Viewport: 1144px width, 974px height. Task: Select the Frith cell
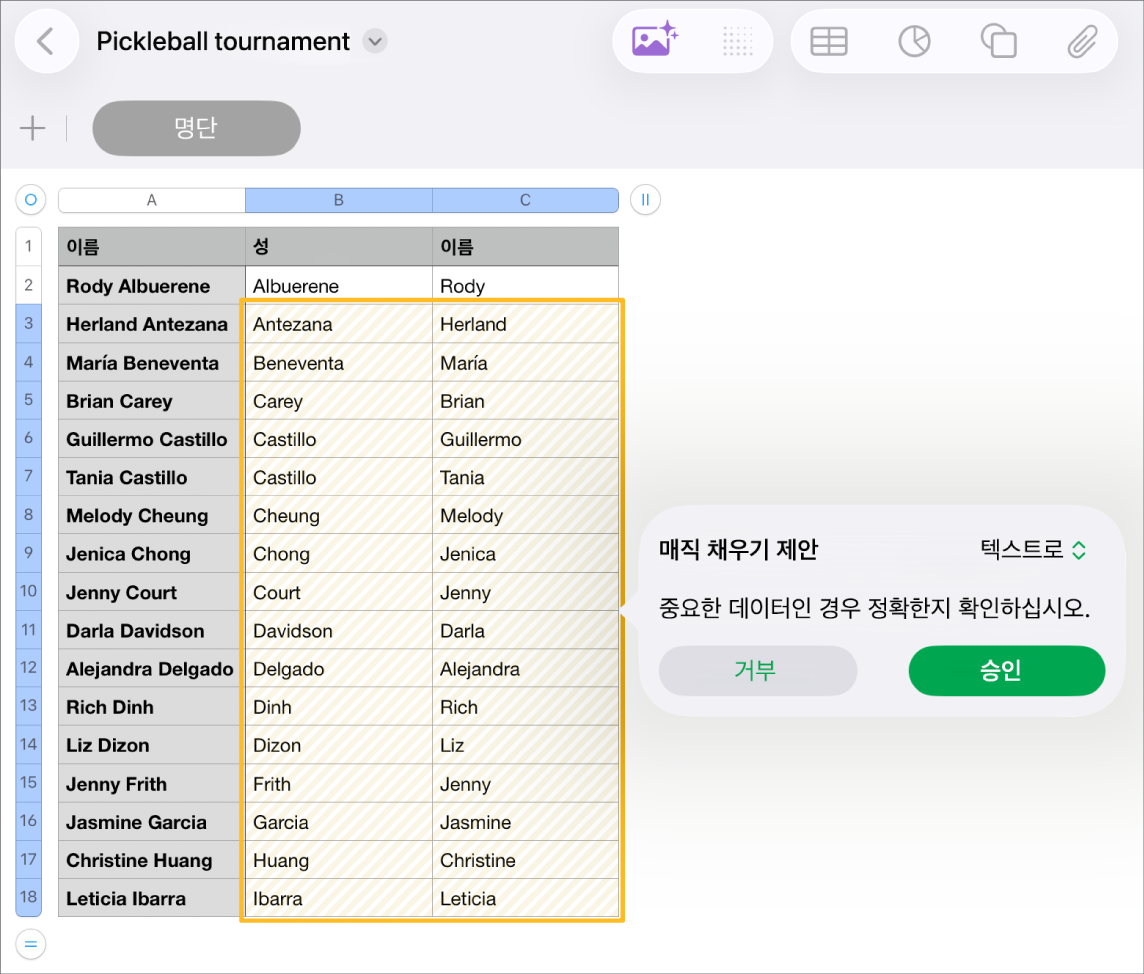(339, 784)
